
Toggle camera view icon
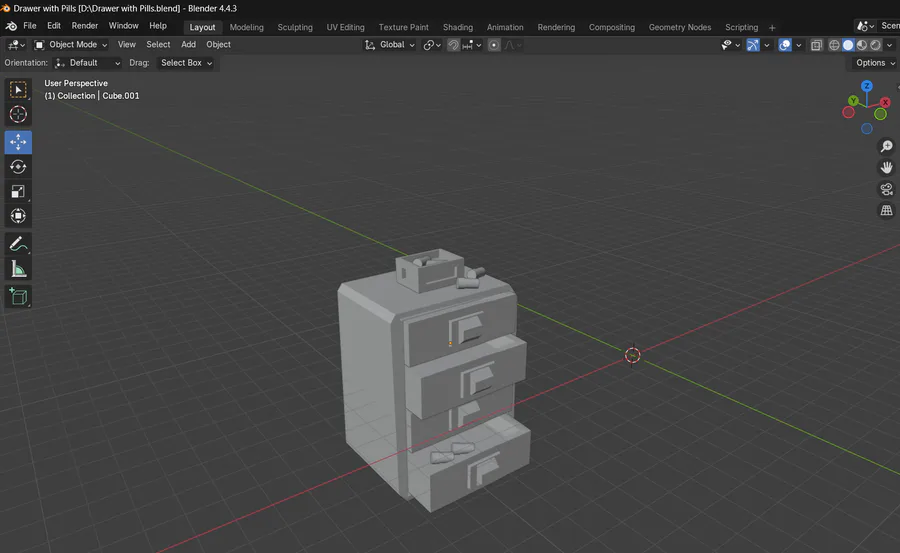(886, 189)
